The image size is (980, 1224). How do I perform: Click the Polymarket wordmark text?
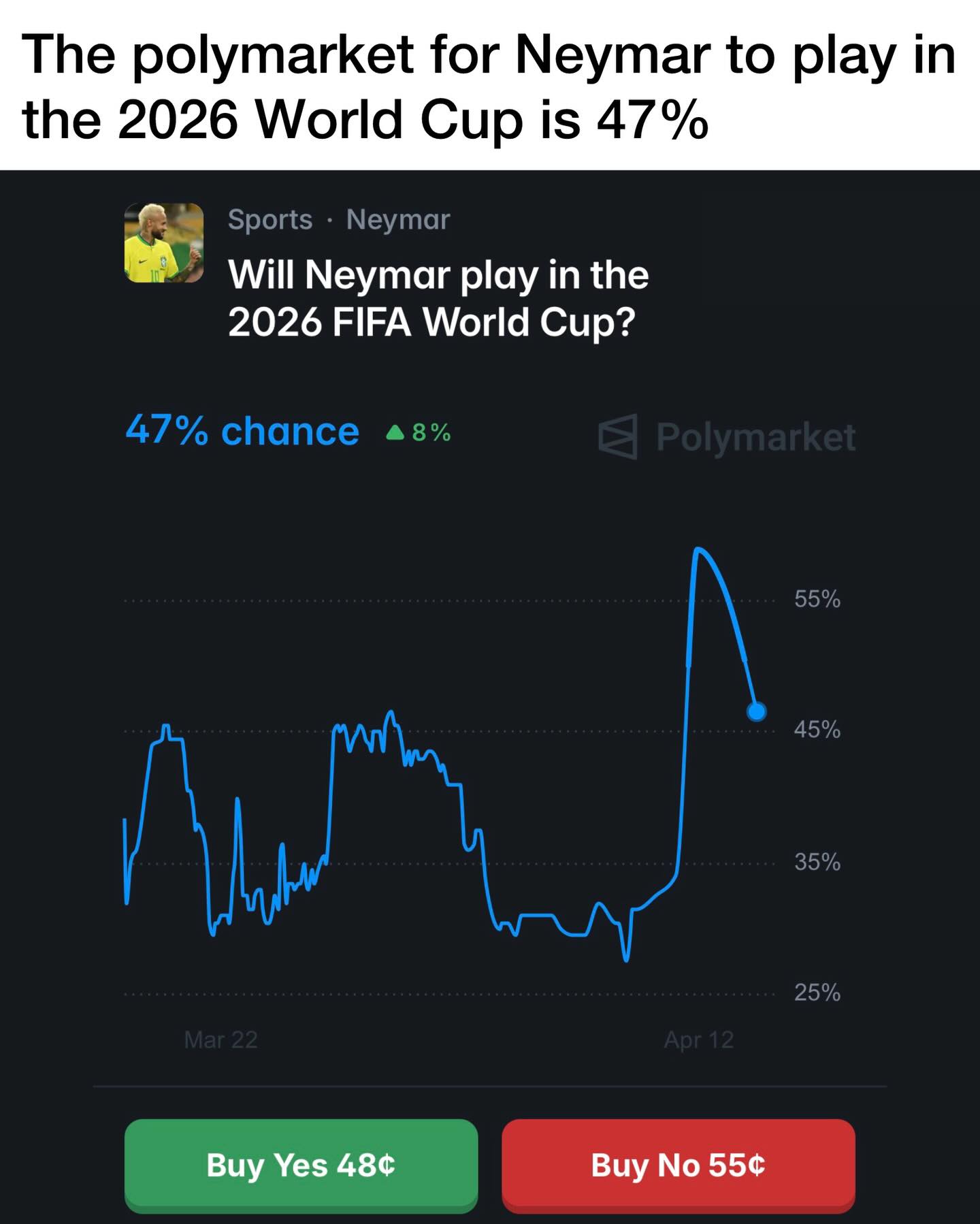(x=755, y=437)
